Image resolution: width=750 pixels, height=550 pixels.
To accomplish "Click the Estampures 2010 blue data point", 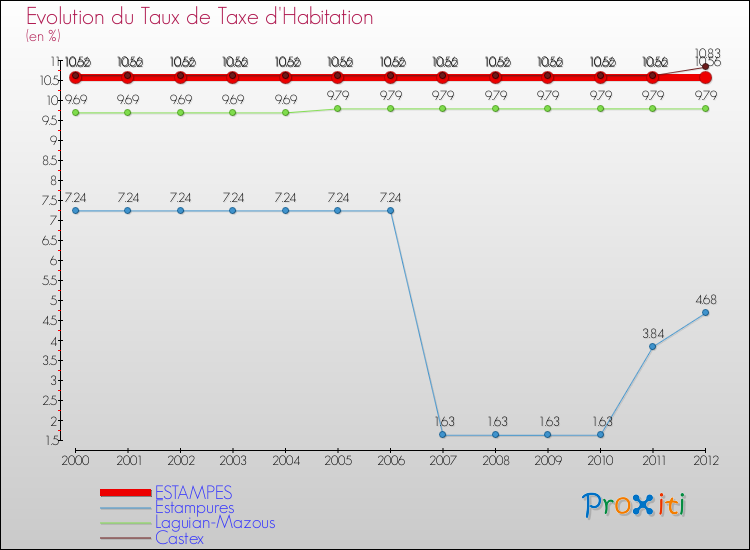I will click(600, 435).
